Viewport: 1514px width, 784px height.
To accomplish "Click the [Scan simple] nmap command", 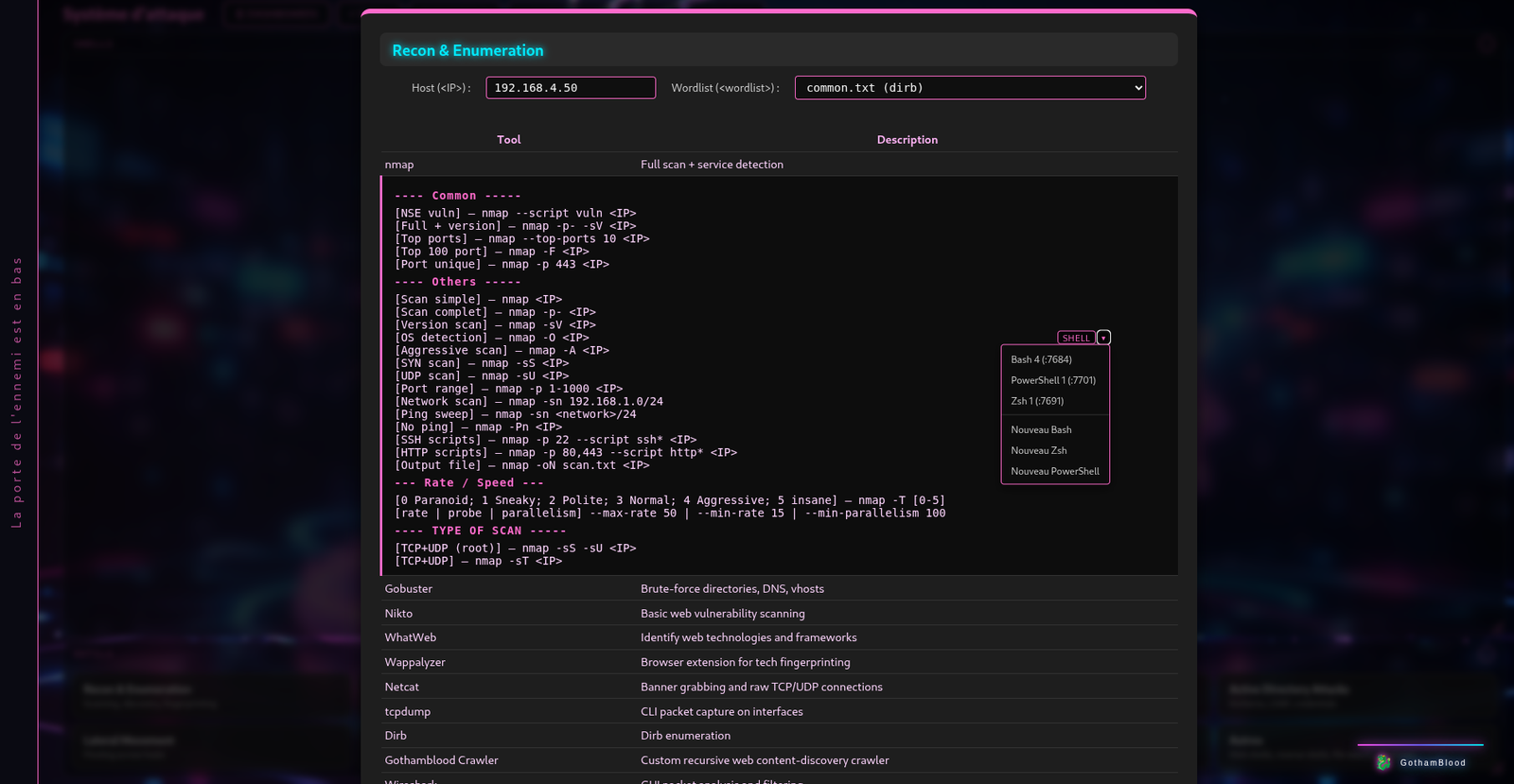I will pos(479,299).
